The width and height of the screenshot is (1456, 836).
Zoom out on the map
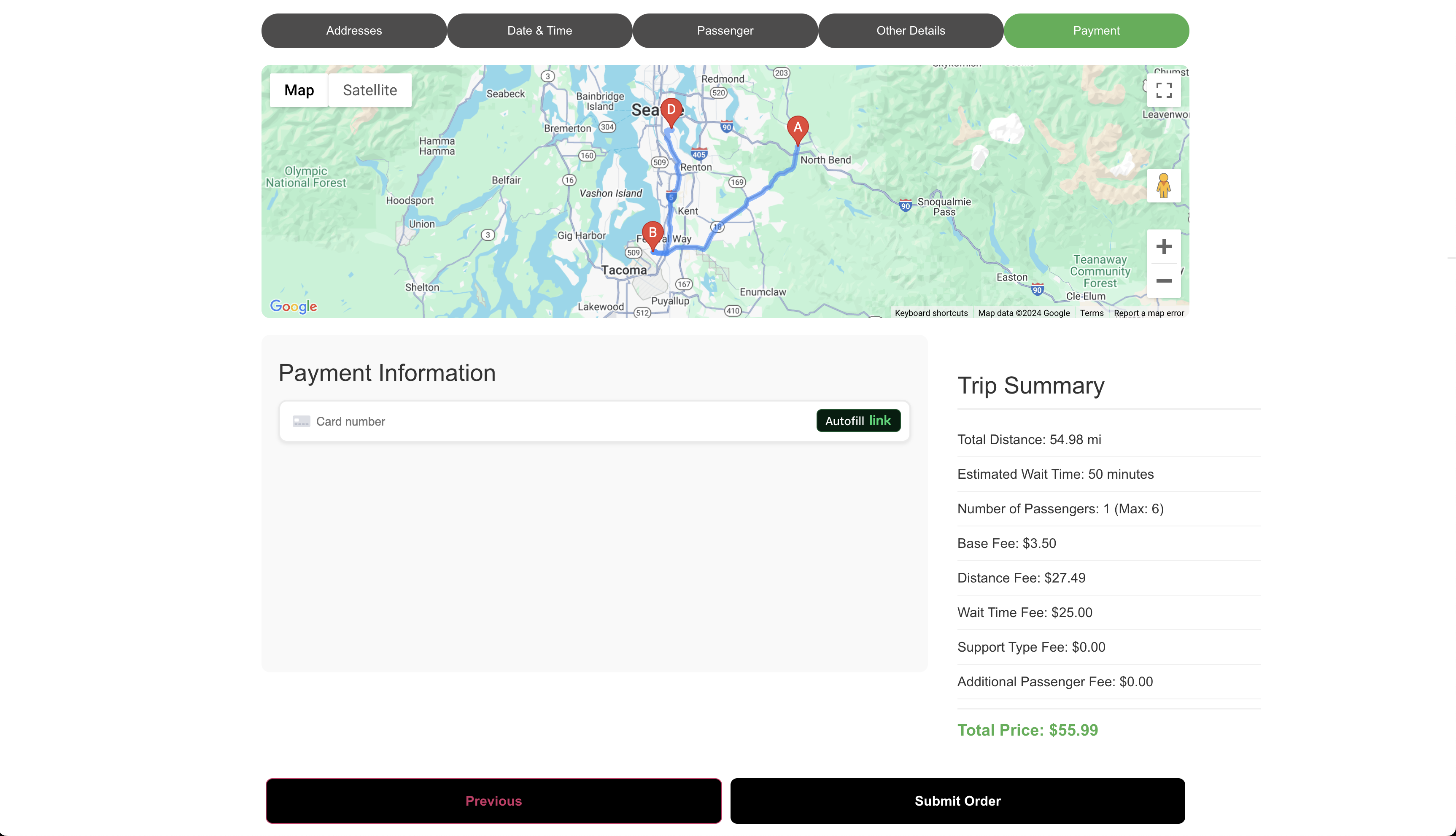click(1164, 281)
